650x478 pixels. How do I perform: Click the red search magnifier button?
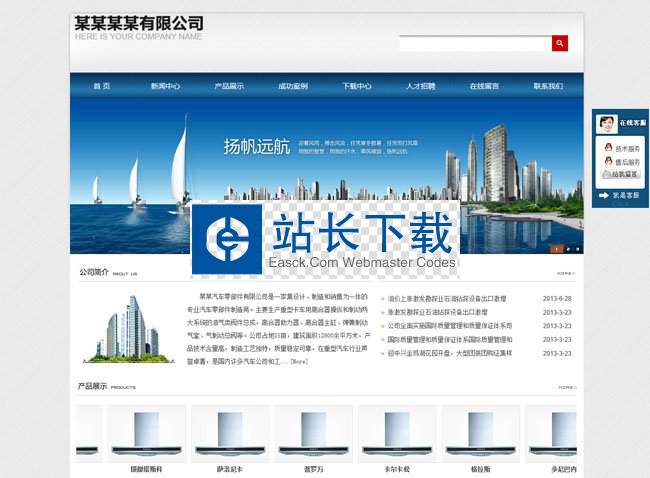[559, 43]
